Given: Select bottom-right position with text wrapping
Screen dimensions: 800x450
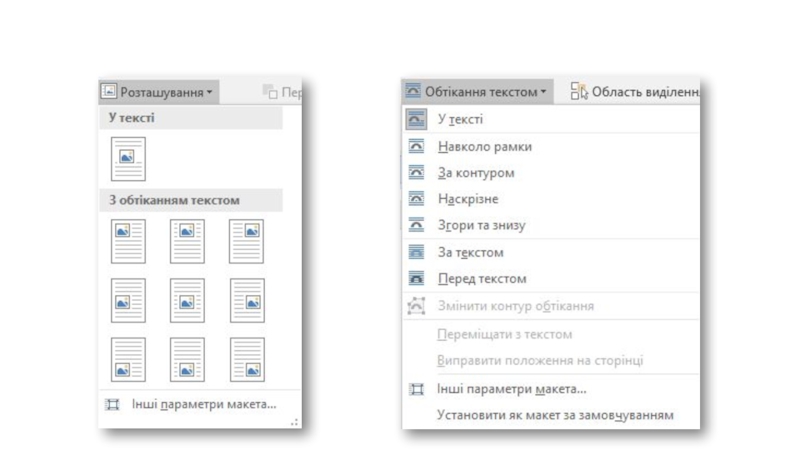Looking at the screenshot, I should tap(247, 359).
